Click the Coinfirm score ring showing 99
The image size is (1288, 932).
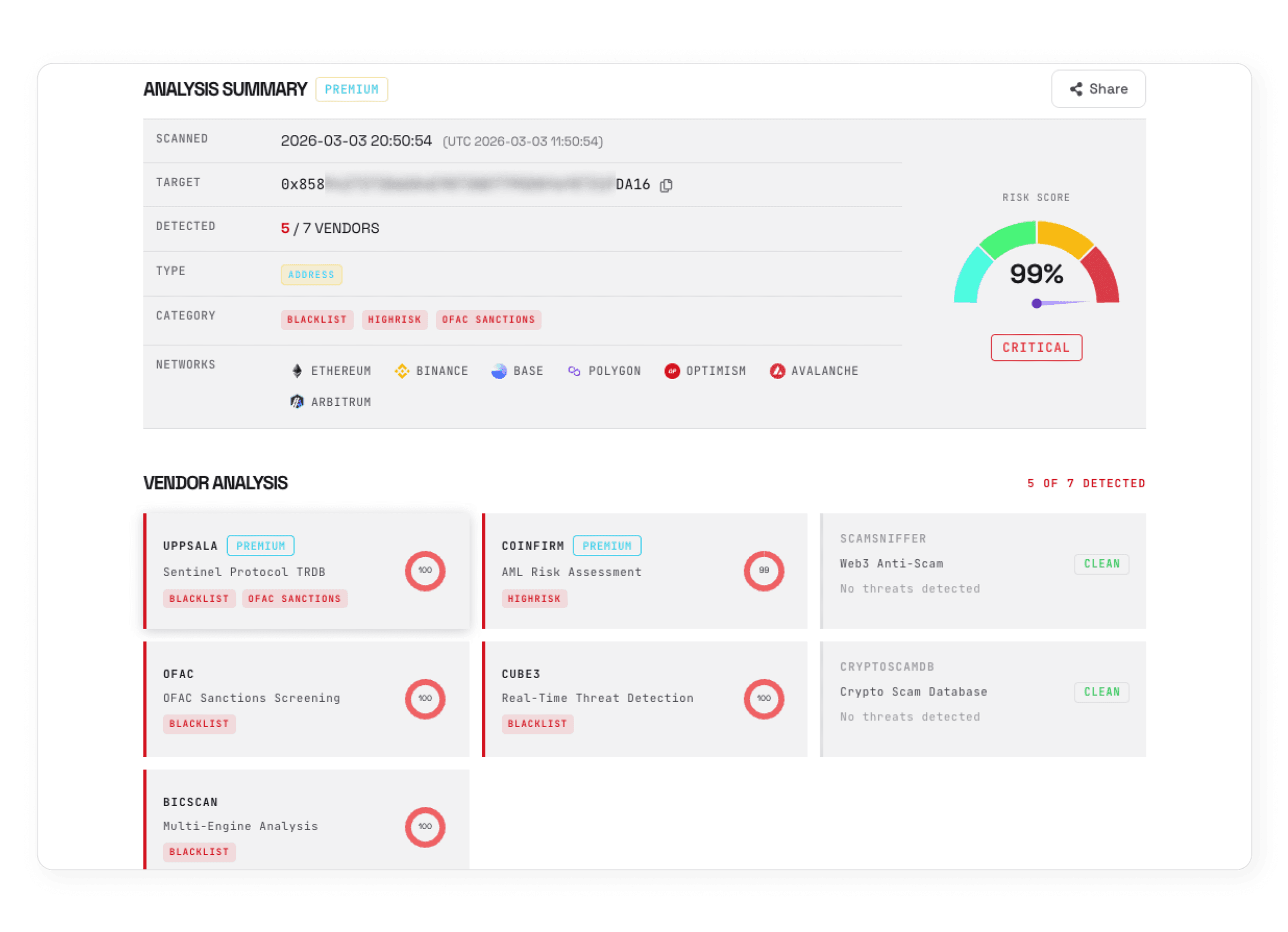coord(764,571)
